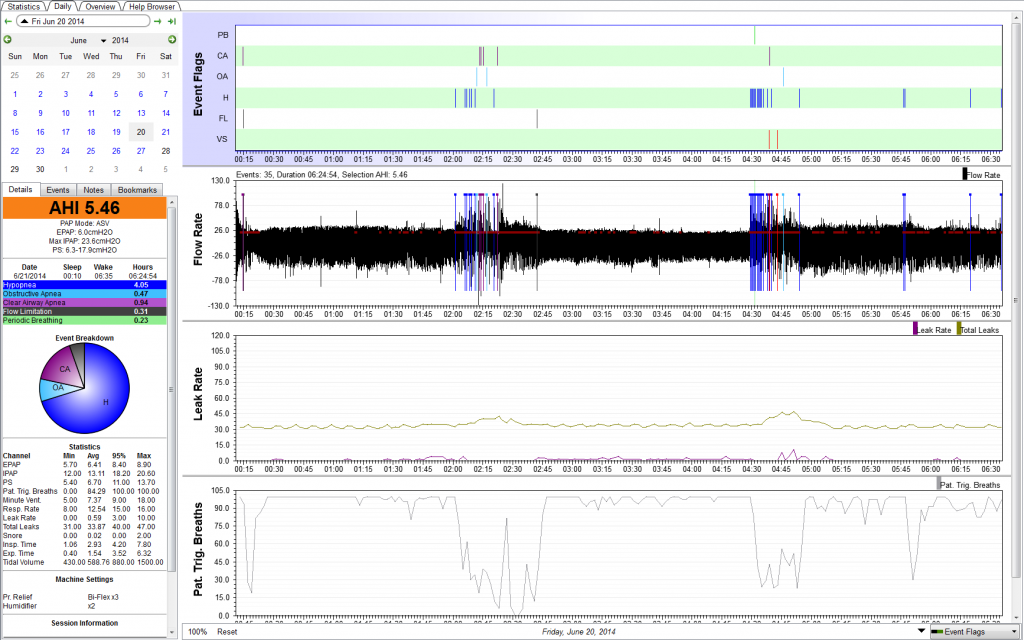Go to next day with green right arrow

(160, 21)
